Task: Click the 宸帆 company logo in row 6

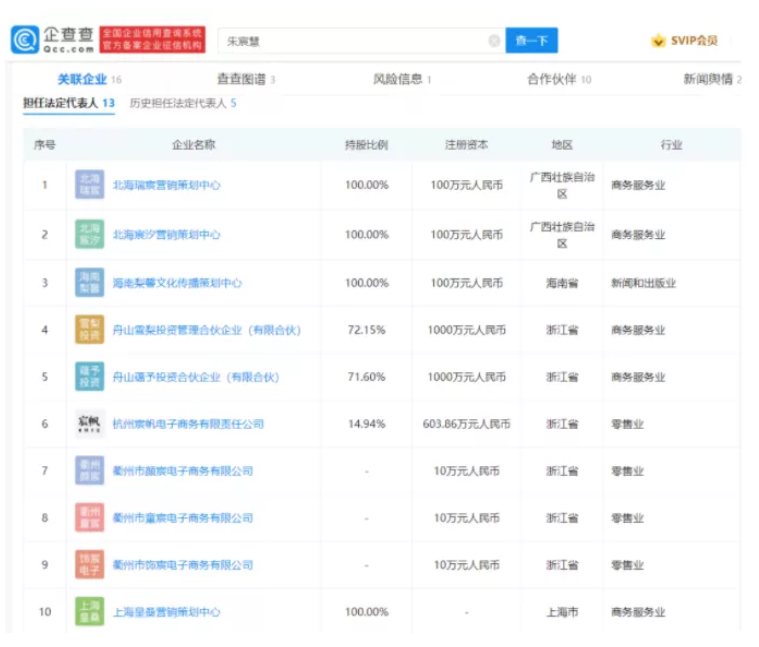Action: click(89, 424)
